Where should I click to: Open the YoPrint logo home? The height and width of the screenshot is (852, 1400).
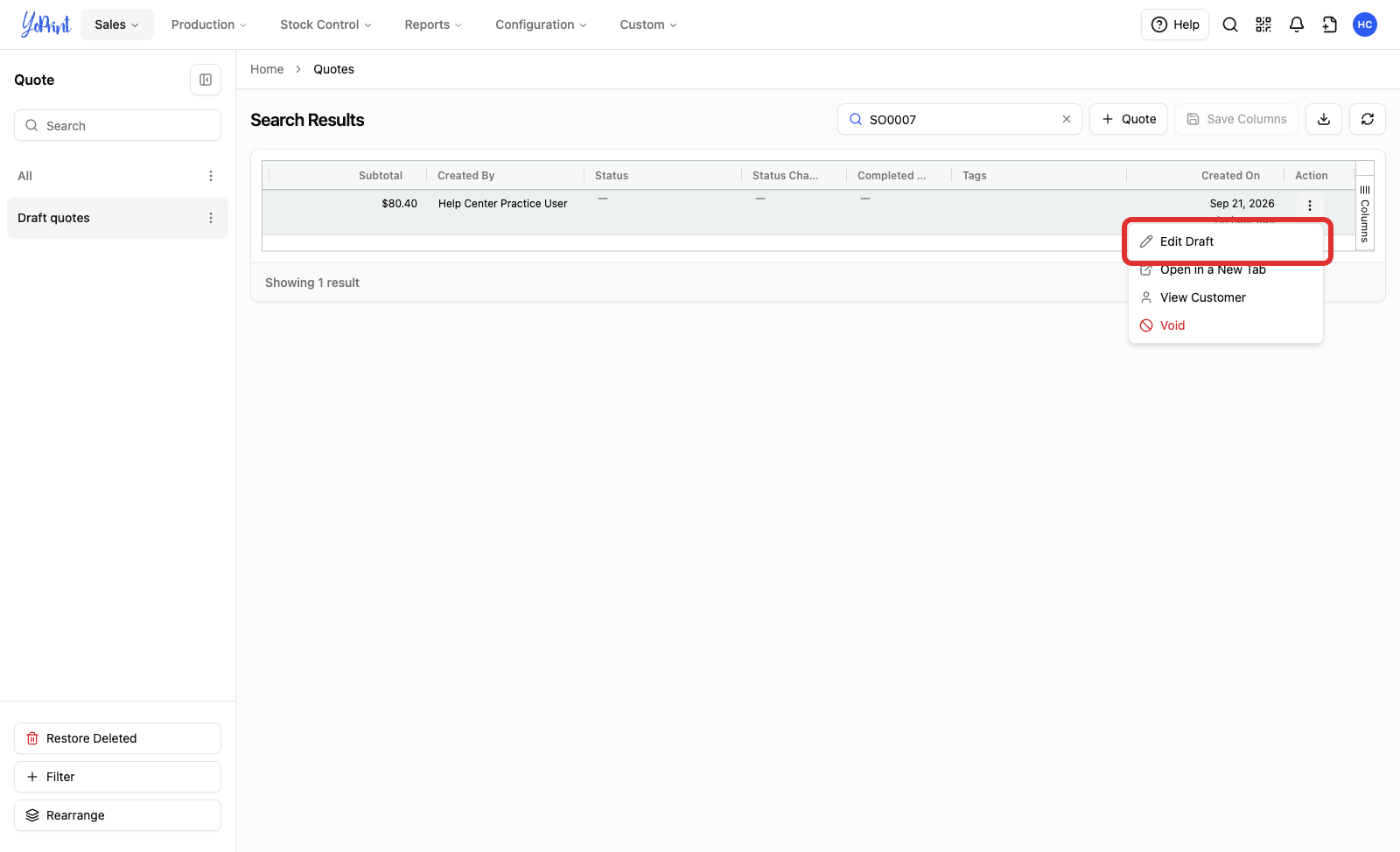45,24
